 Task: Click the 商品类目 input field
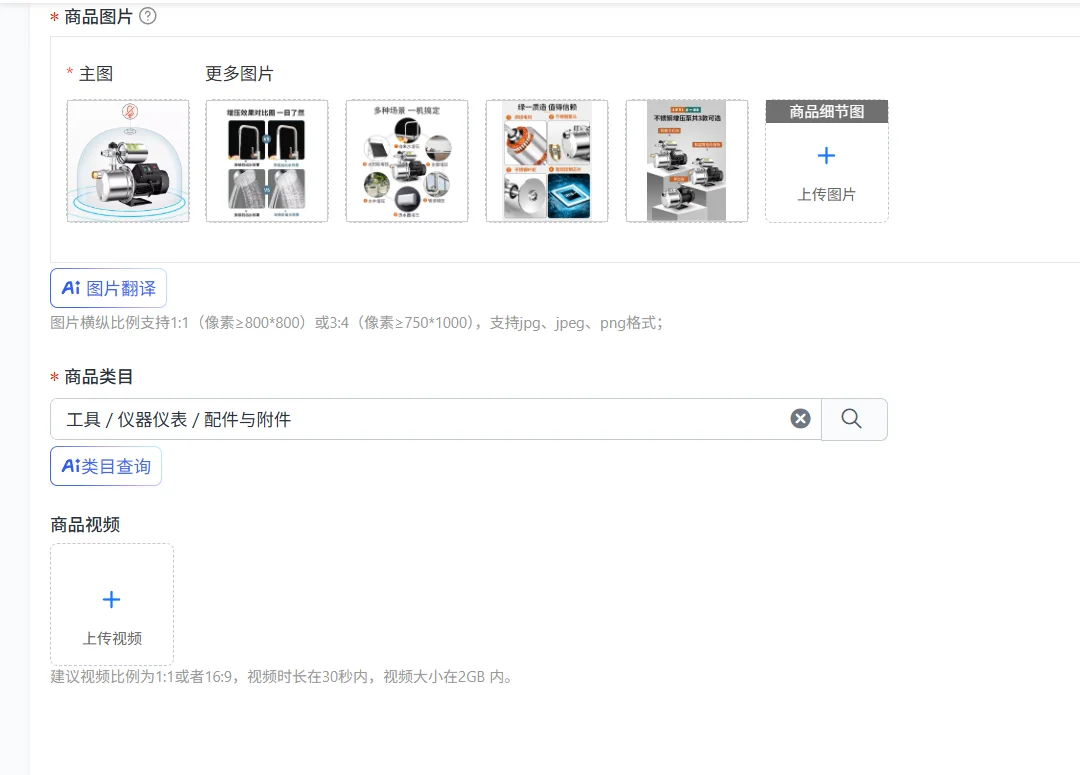pyautogui.click(x=435, y=419)
